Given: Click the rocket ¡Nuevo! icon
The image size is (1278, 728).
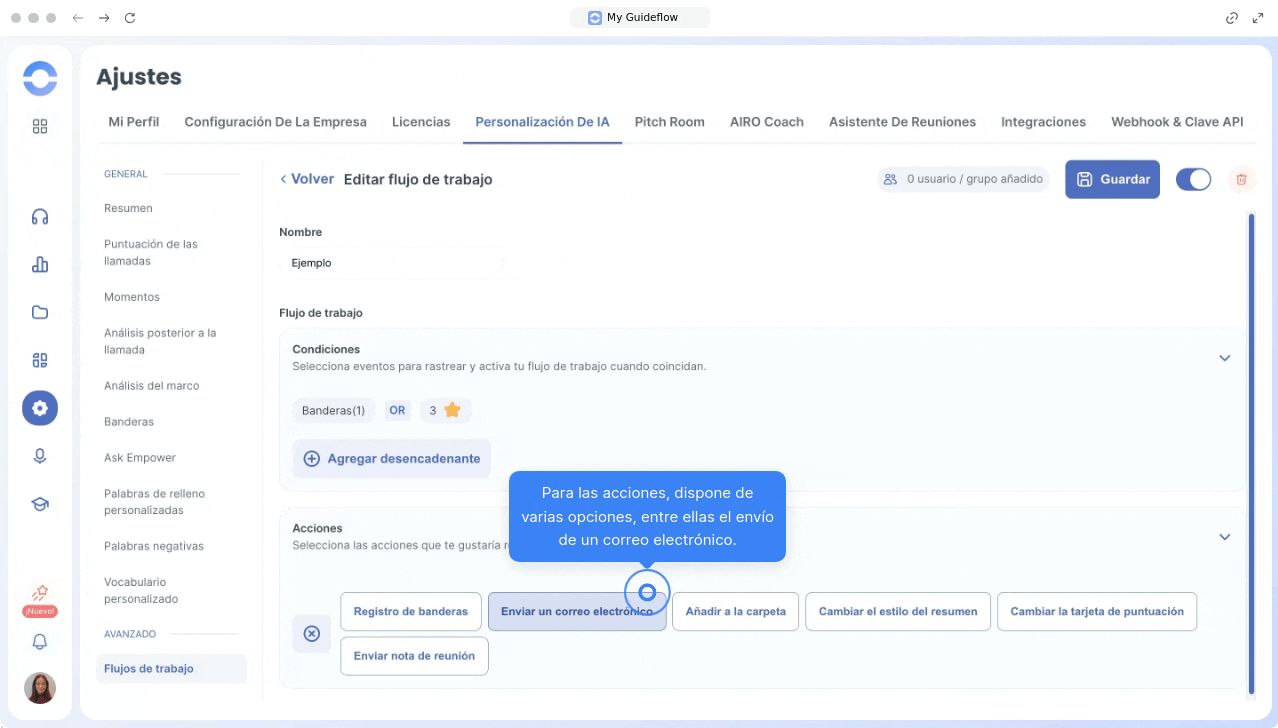Looking at the screenshot, I should 40,594.
